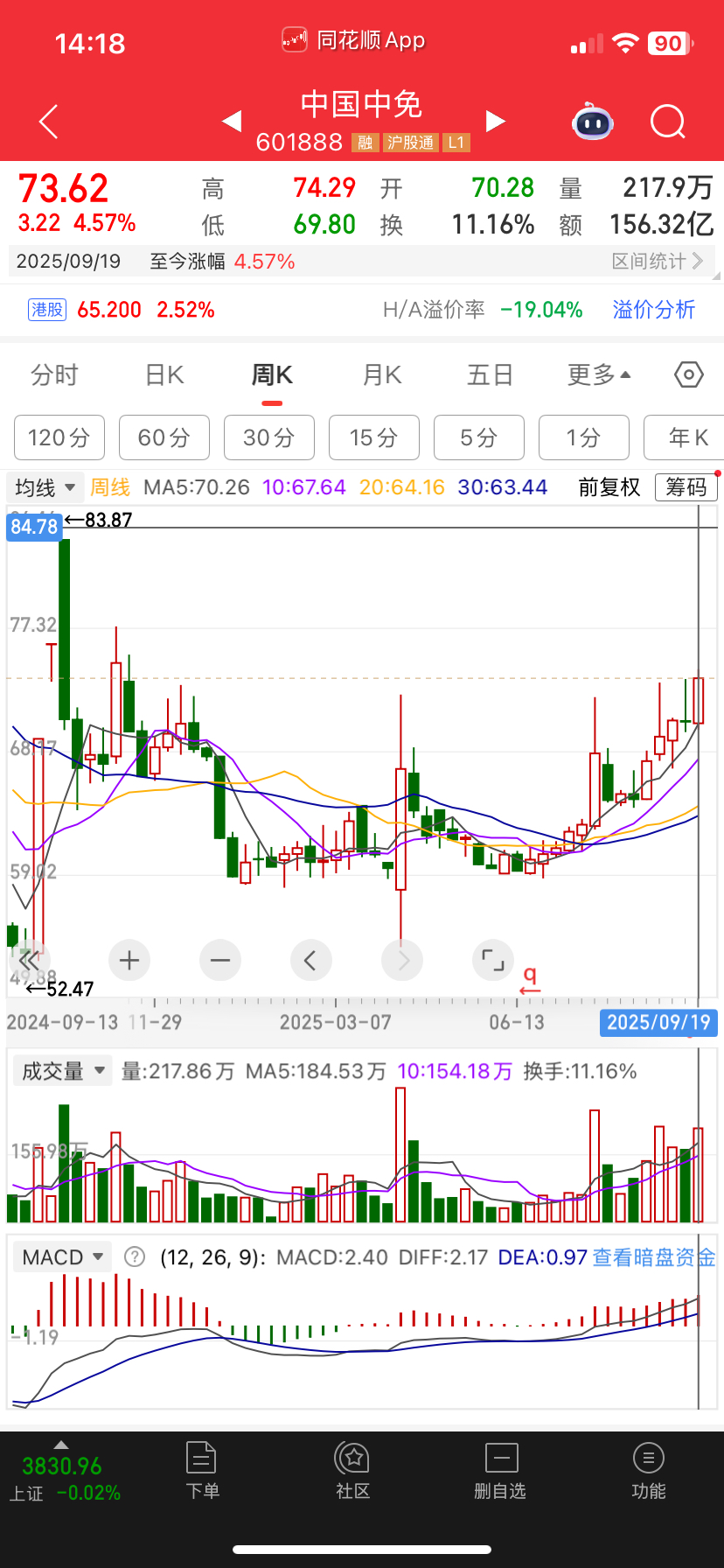
Task: Select 1分 period button
Action: click(x=584, y=437)
